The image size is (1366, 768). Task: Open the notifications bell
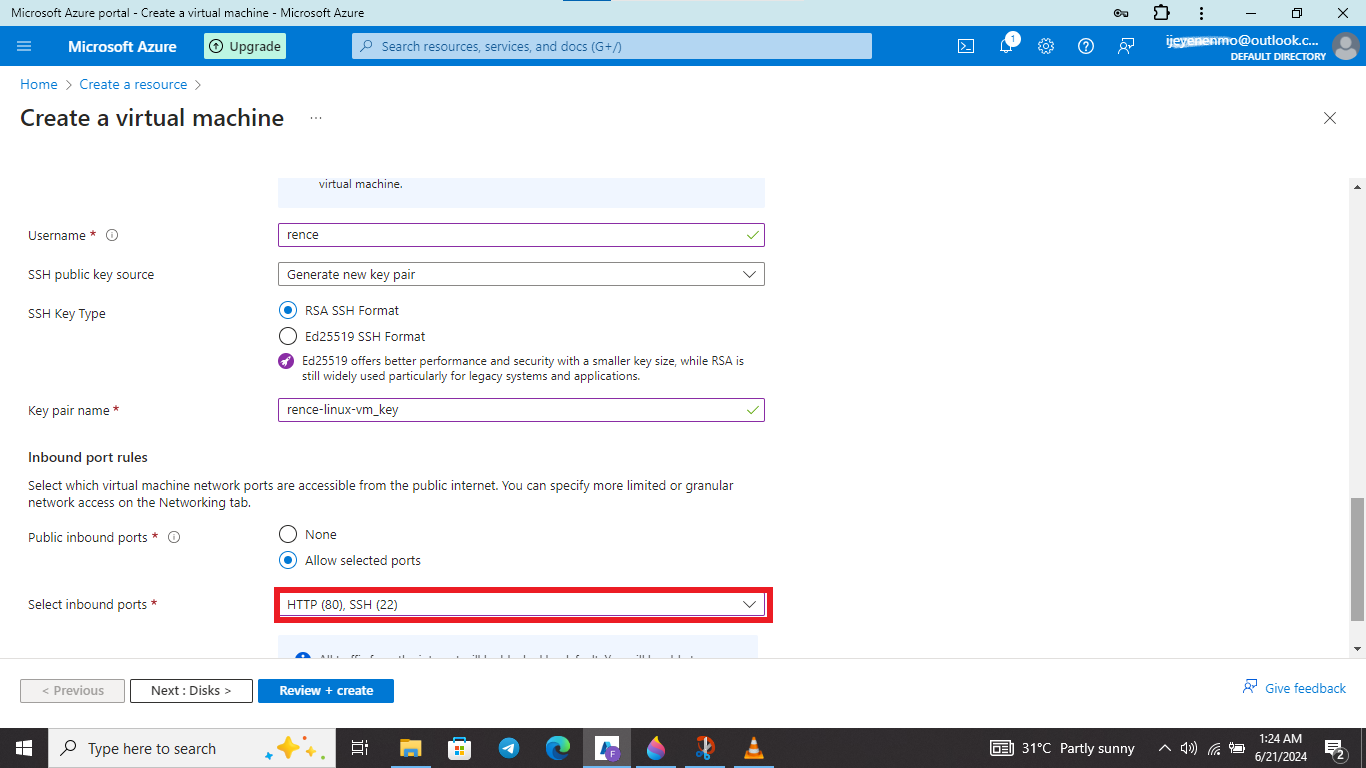tap(1007, 45)
